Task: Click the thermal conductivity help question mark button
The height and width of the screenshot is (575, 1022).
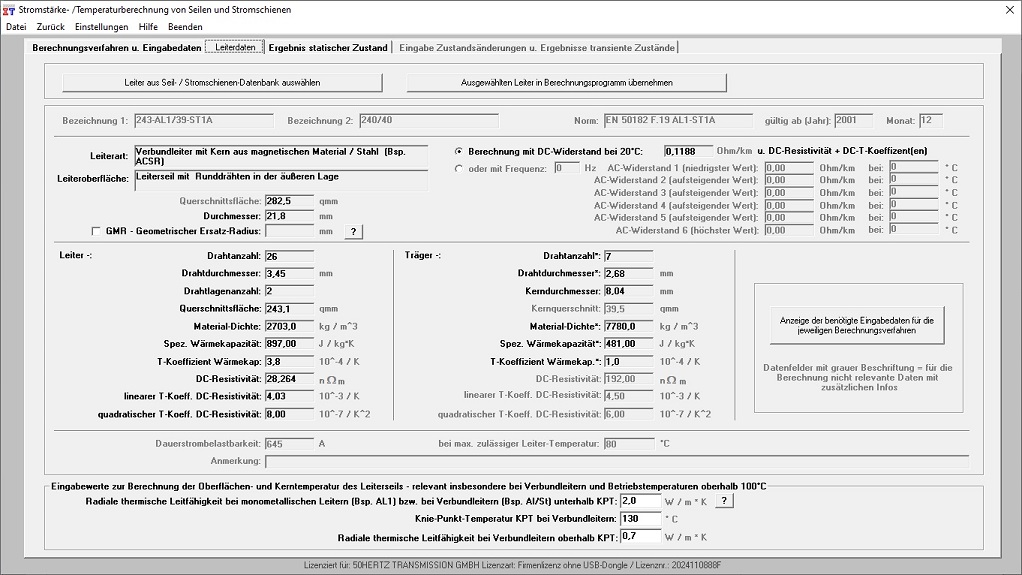Action: 725,501
